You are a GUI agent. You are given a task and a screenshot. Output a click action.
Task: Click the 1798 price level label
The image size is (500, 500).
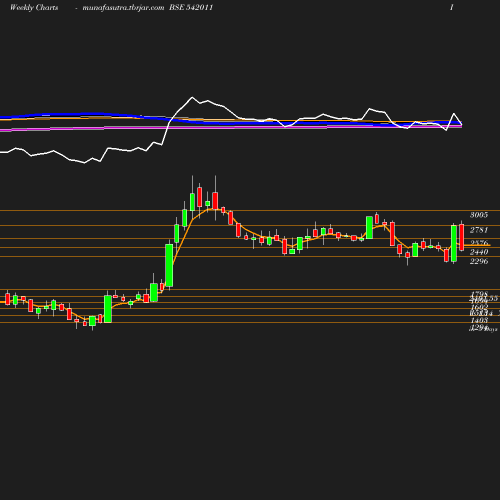(479, 294)
